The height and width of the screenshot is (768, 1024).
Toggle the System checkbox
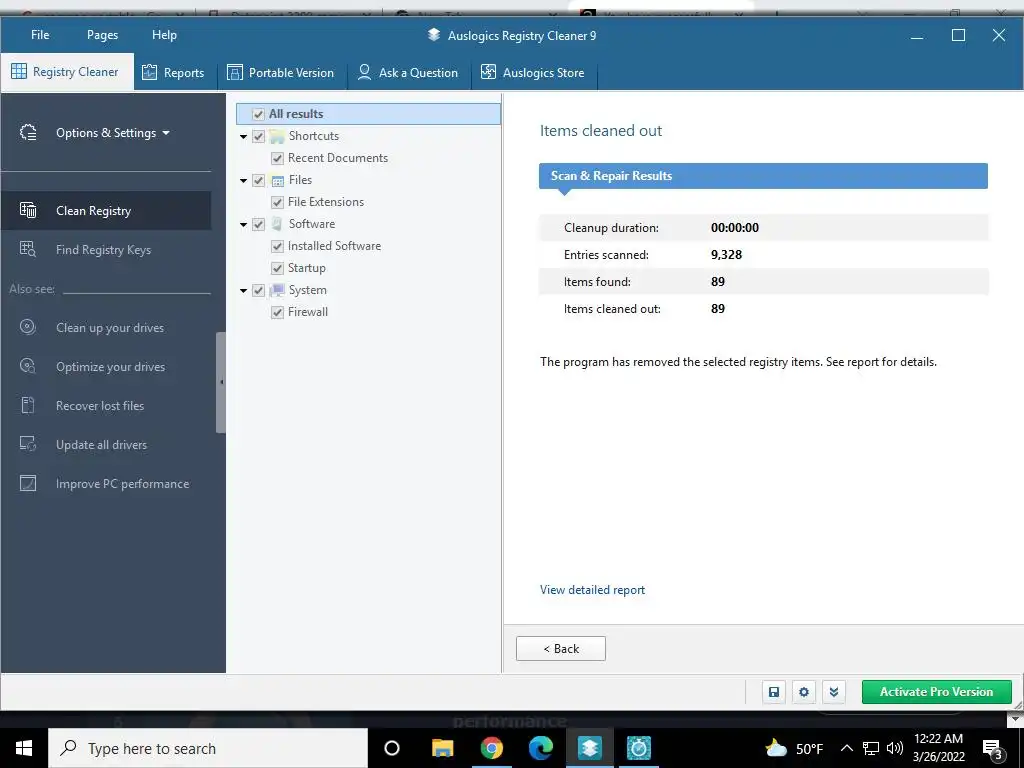[x=259, y=291]
